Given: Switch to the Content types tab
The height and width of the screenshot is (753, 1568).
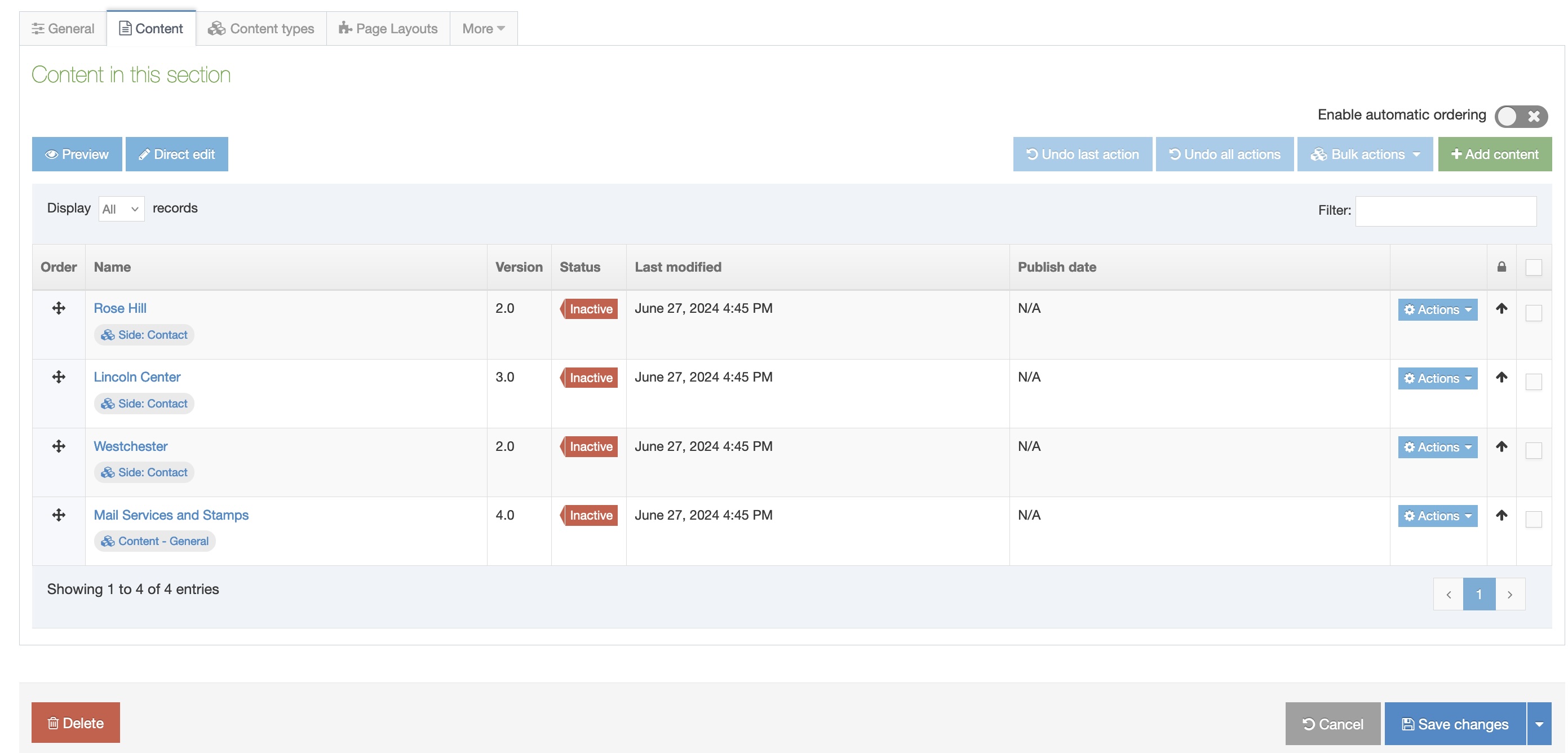Looking at the screenshot, I should point(261,29).
